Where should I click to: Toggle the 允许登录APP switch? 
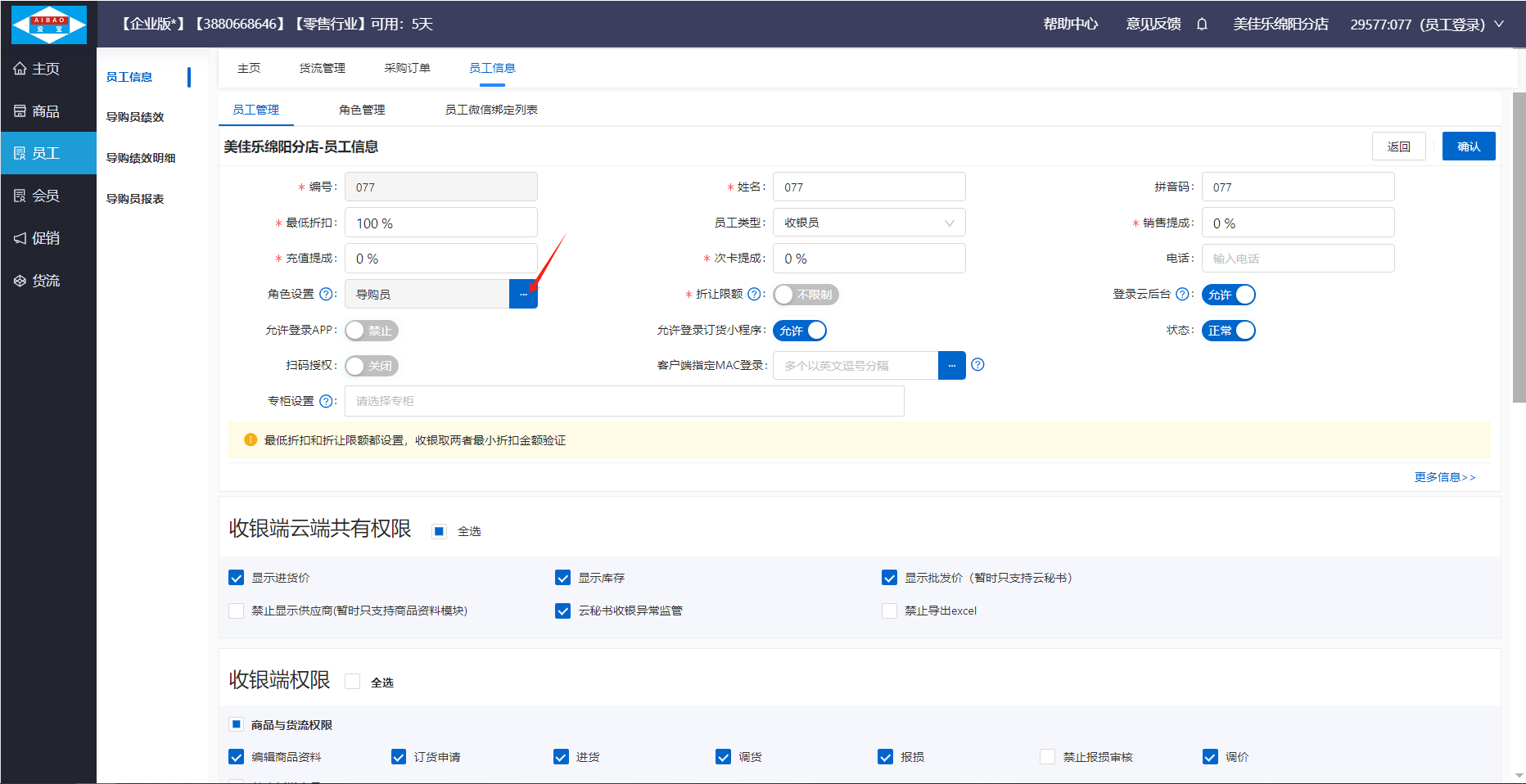[371, 331]
